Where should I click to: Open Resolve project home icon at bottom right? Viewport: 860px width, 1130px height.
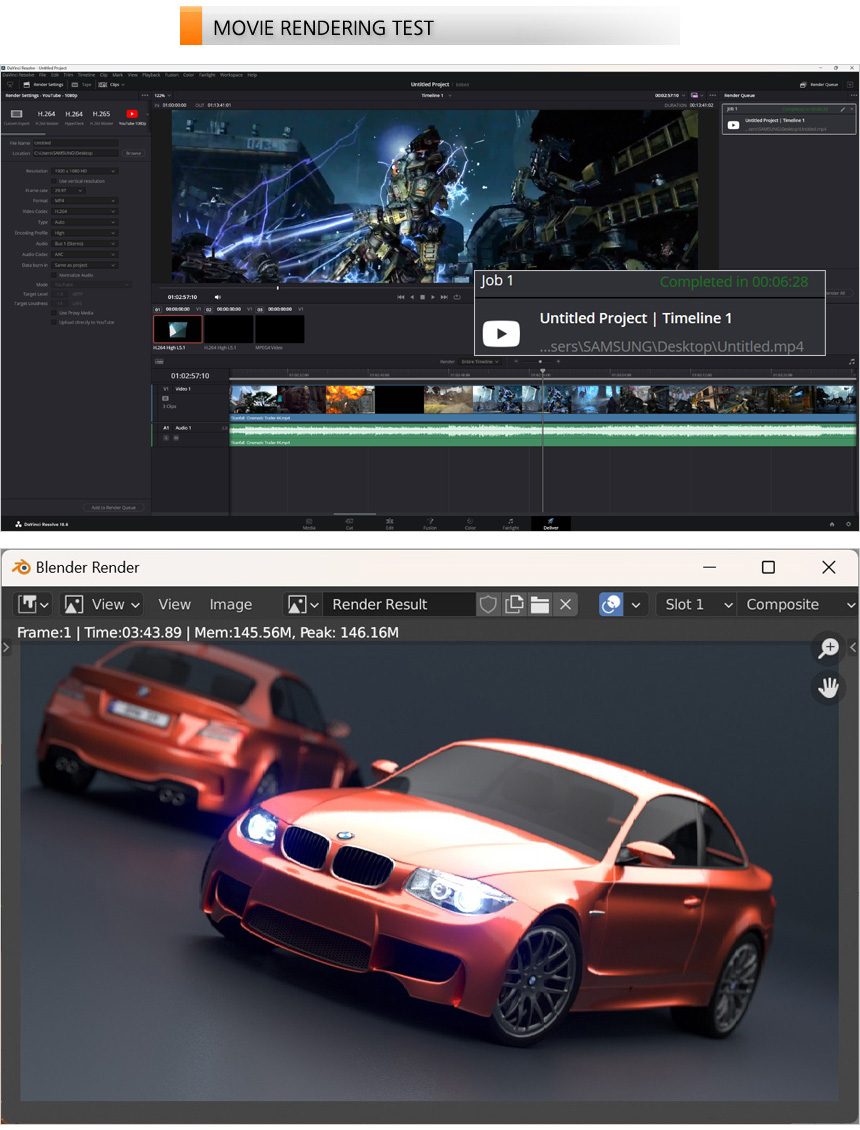831,524
